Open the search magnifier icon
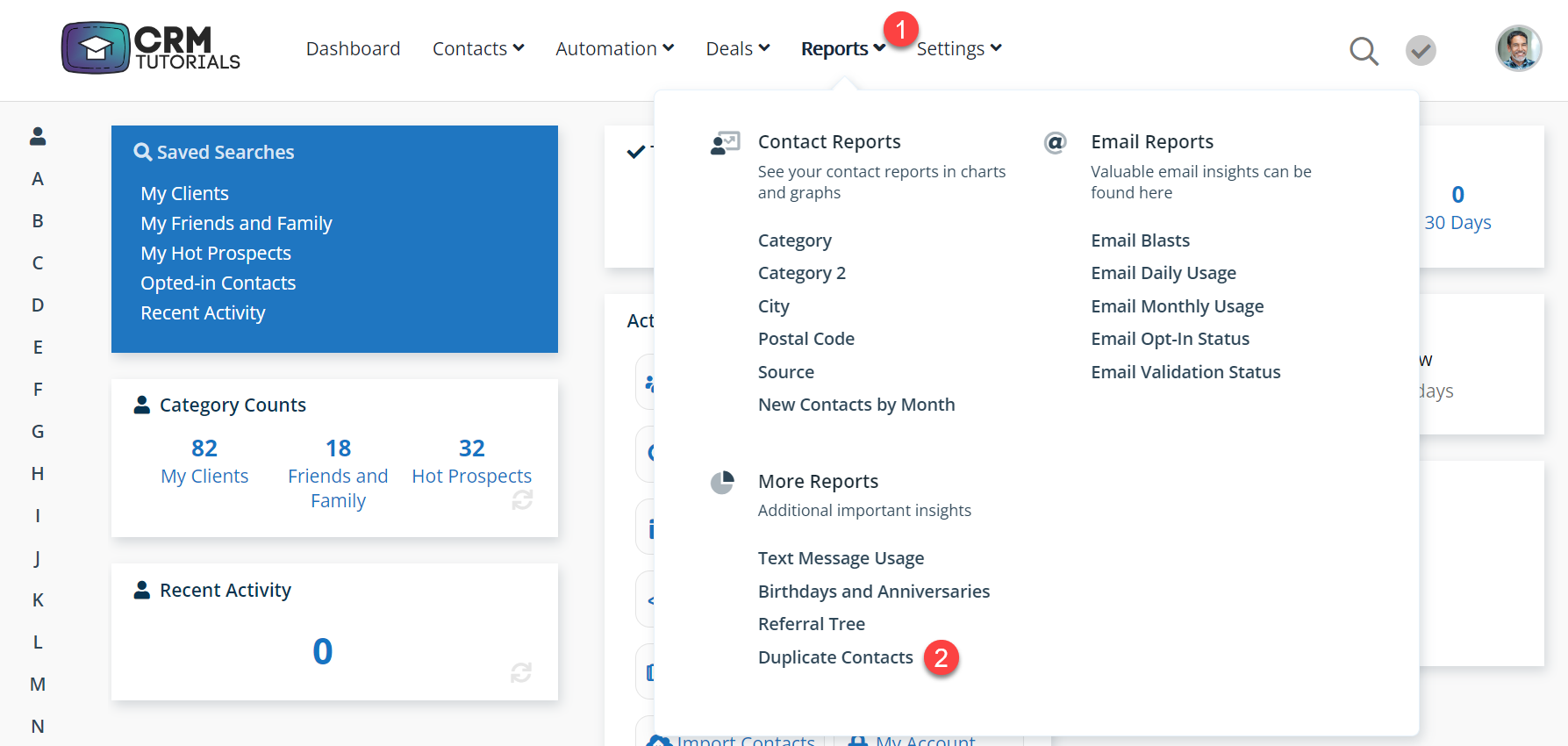The height and width of the screenshot is (746, 1568). tap(1364, 51)
